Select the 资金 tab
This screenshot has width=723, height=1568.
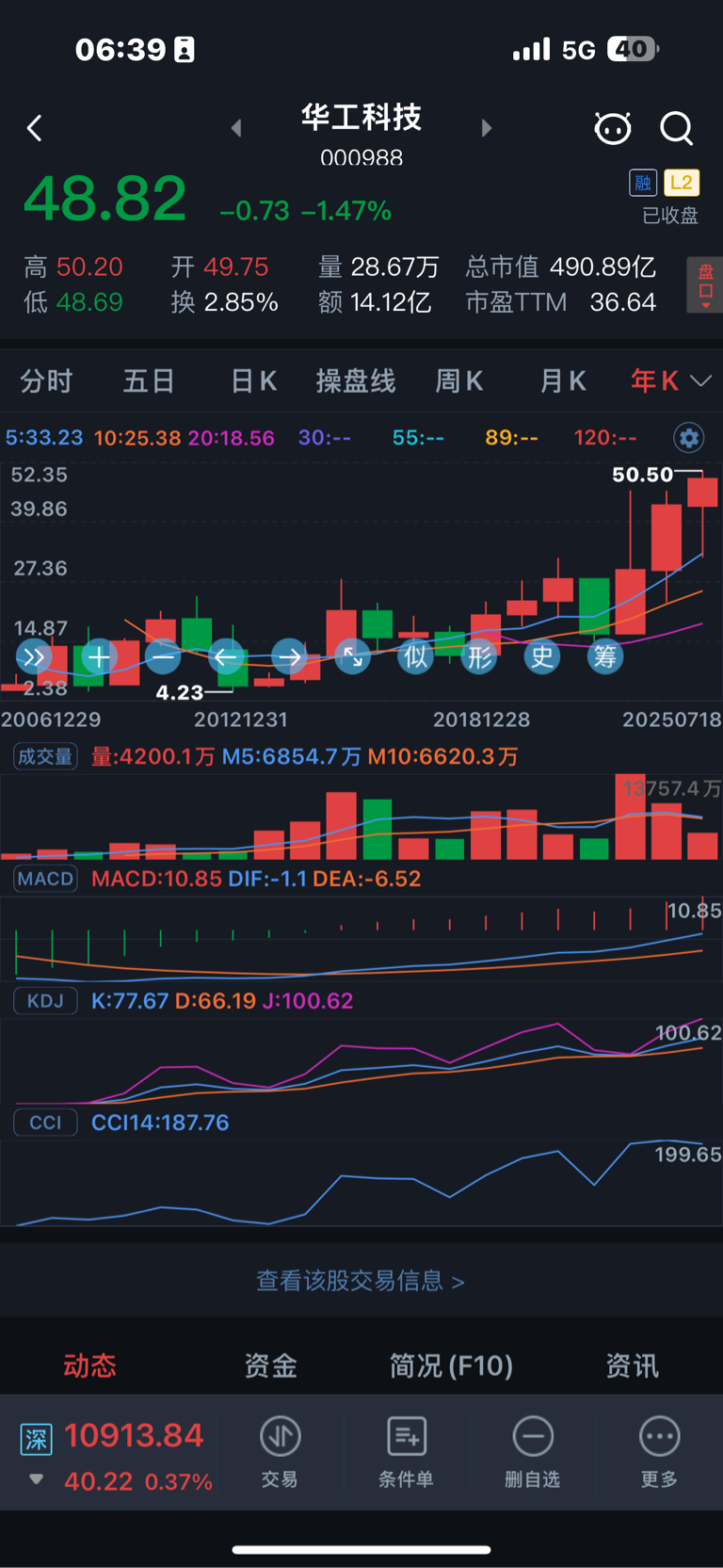tap(271, 1366)
